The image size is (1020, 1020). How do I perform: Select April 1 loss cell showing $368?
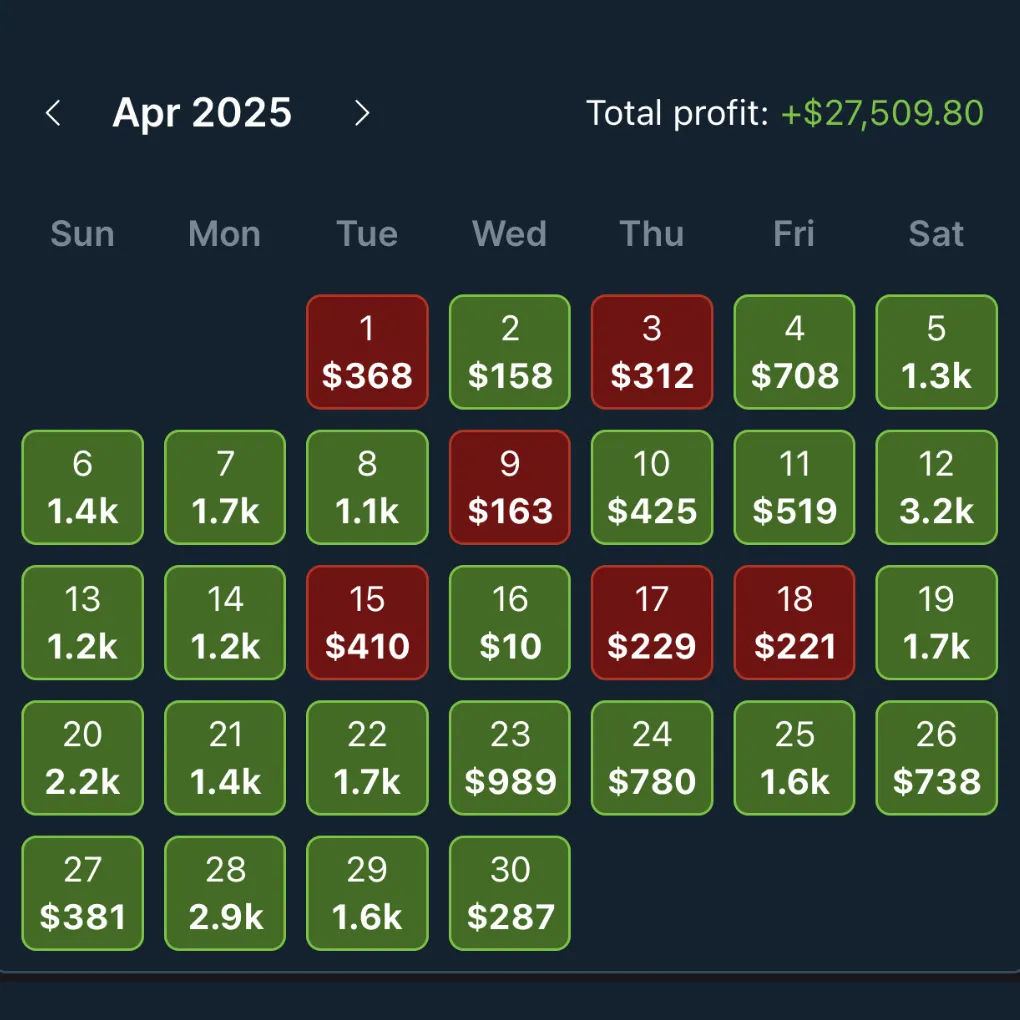367,352
